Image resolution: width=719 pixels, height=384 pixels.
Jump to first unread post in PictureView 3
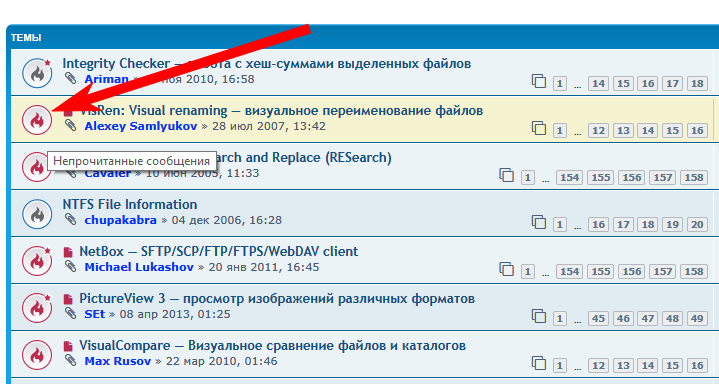[x=68, y=299]
